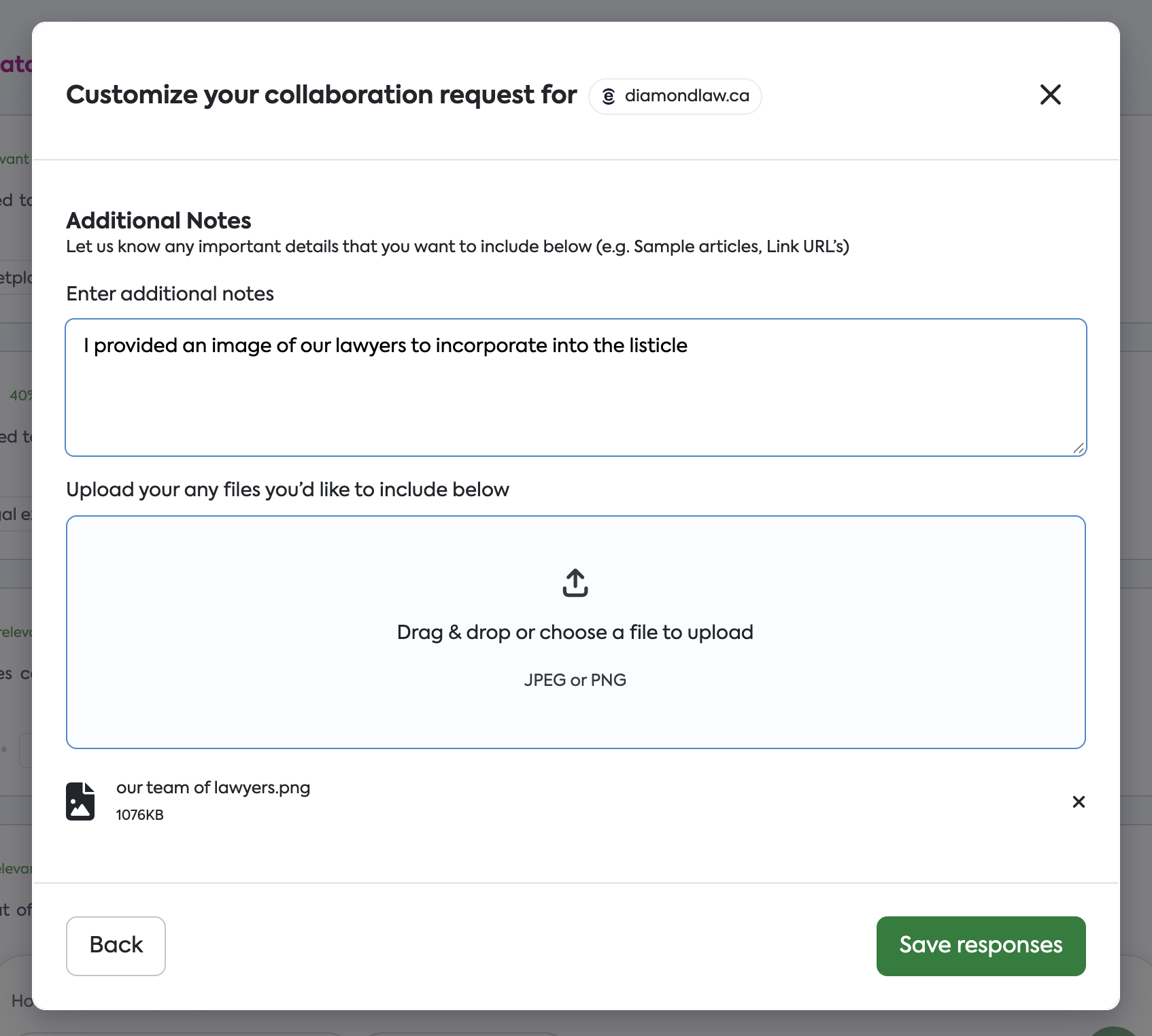Image resolution: width=1152 pixels, height=1036 pixels.
Task: Click the 'JPEG or PNG' format hint
Action: pos(575,680)
